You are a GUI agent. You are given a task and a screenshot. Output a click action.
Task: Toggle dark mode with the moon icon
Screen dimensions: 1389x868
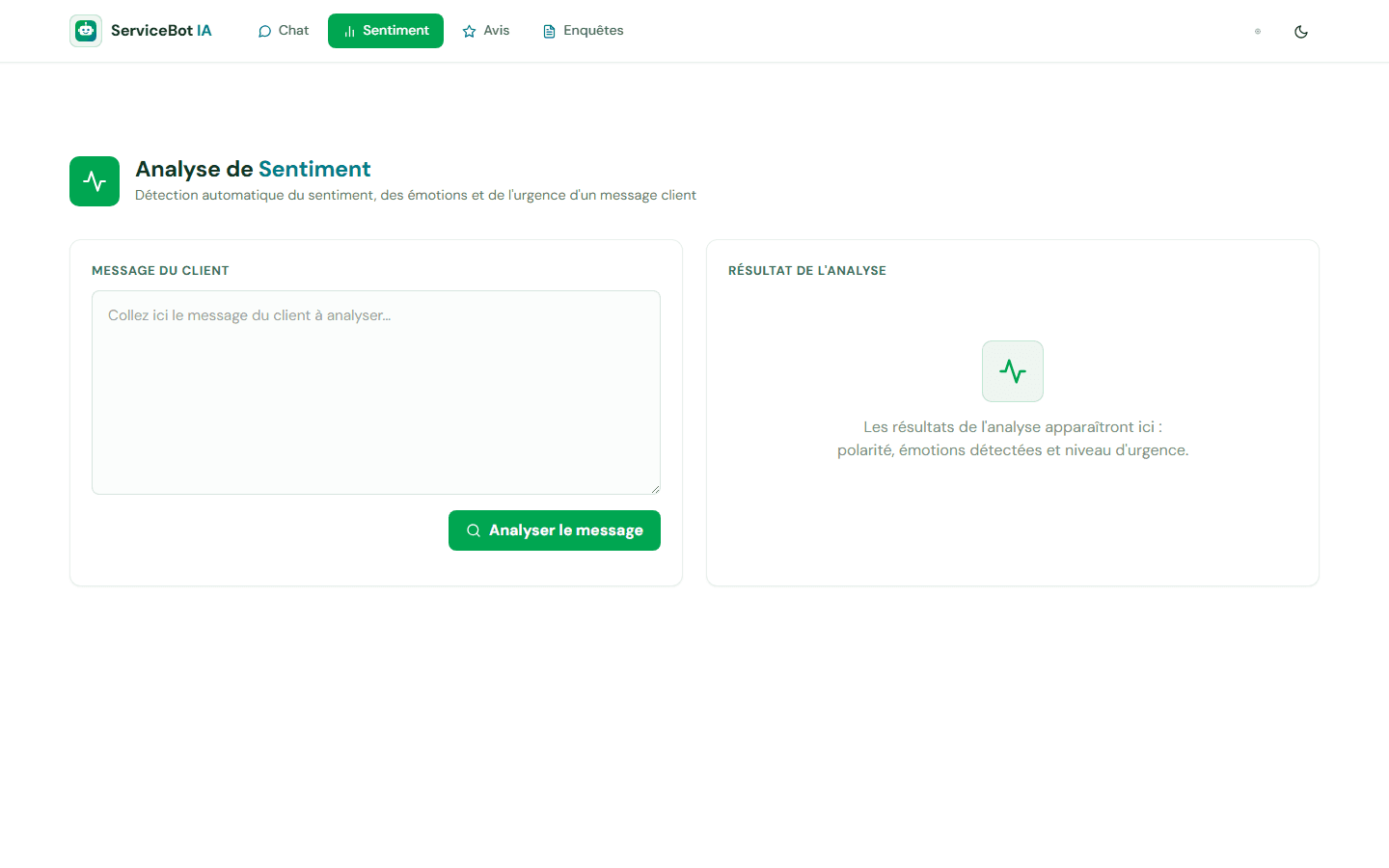(1301, 32)
